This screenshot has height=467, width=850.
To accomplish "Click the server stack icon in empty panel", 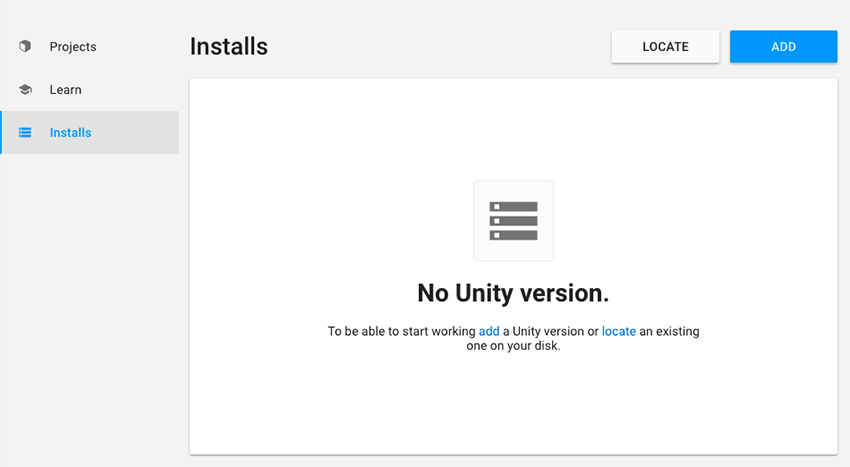I will (513, 221).
